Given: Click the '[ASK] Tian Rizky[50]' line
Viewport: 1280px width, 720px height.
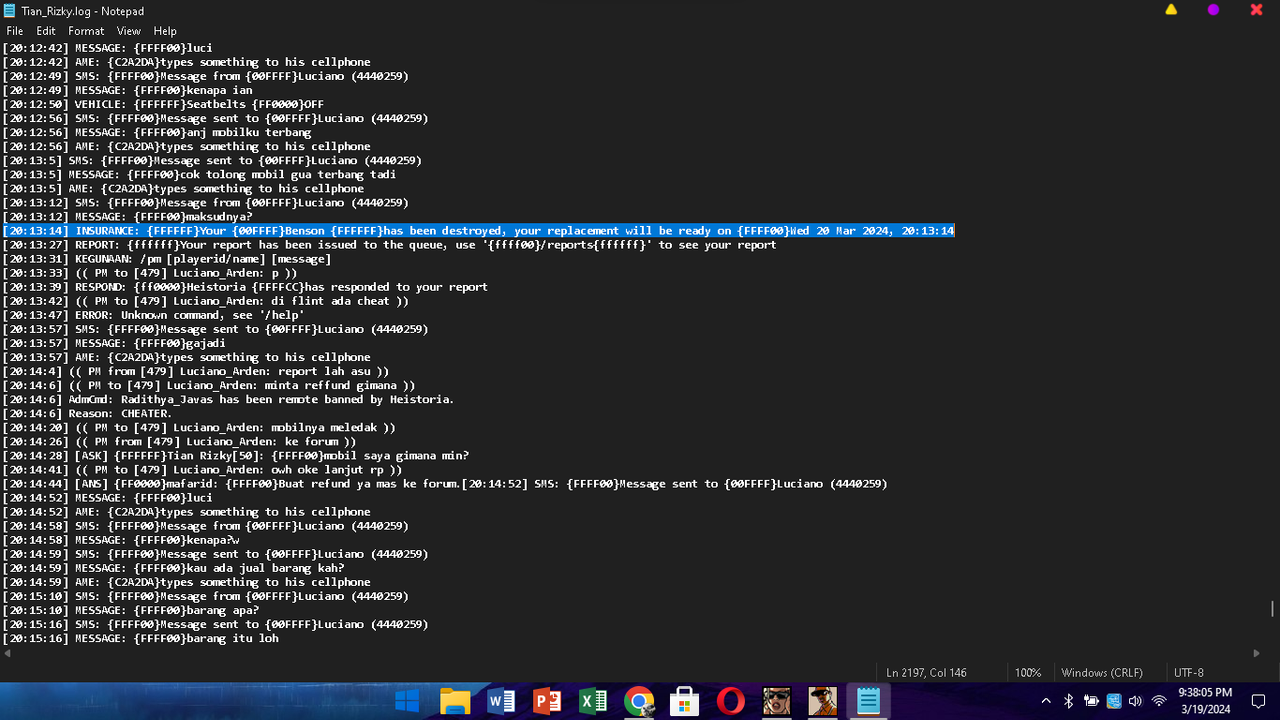Looking at the screenshot, I should click(x=235, y=455).
